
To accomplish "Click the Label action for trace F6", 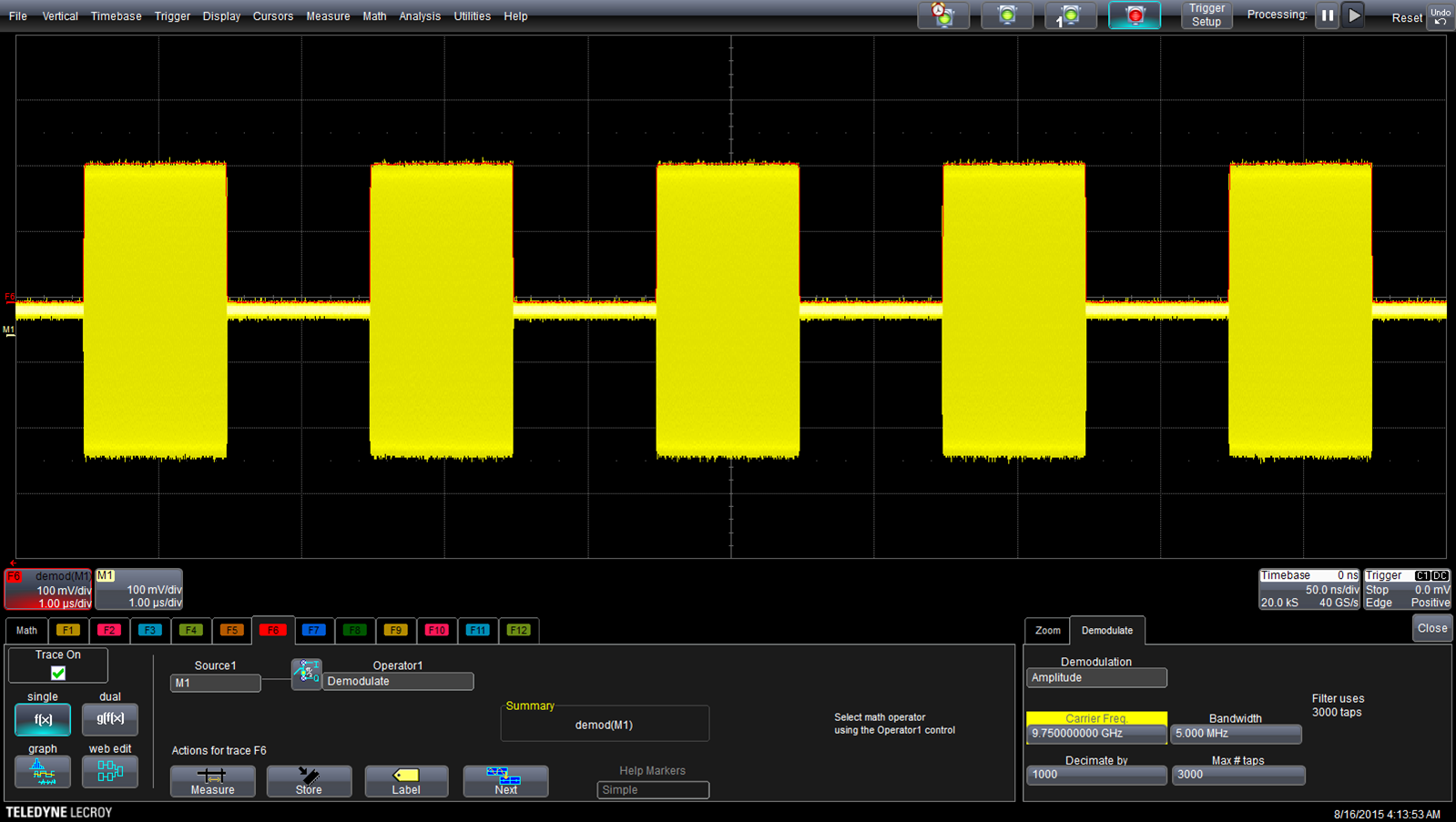I will click(406, 781).
